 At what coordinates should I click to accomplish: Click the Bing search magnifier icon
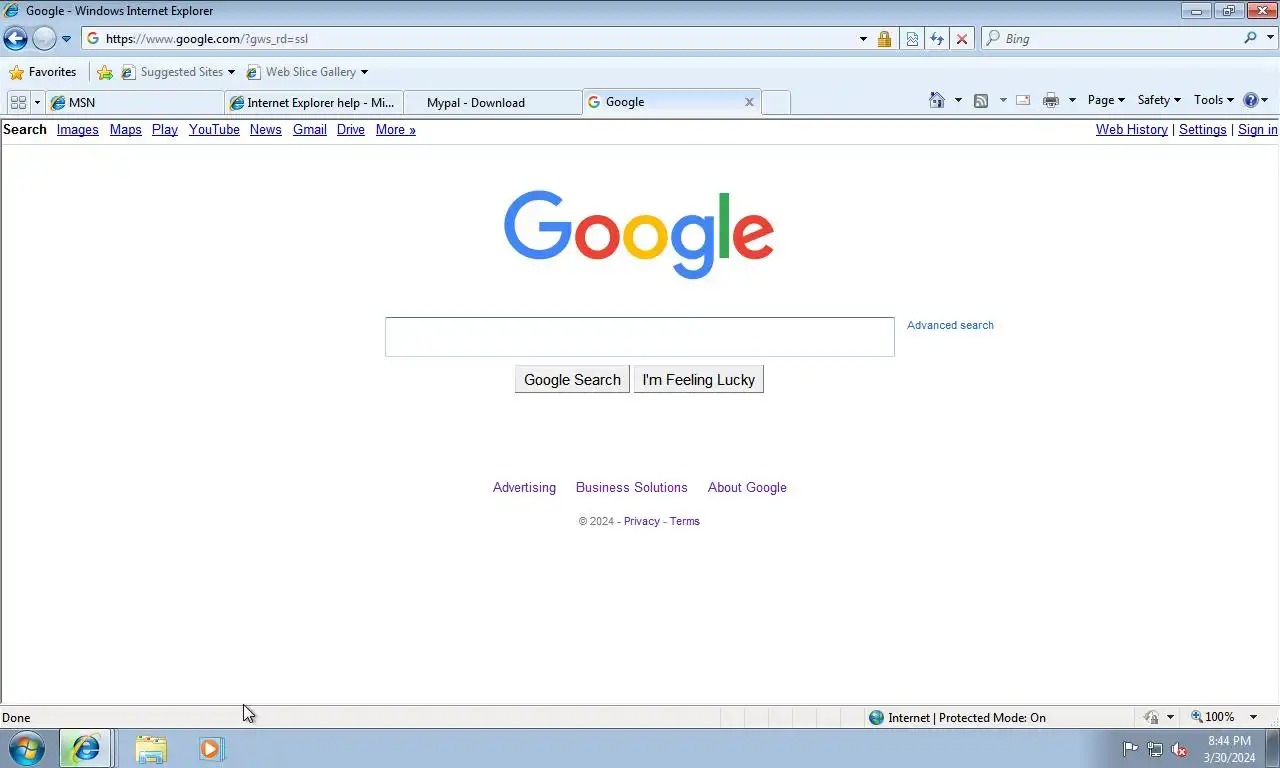(1250, 38)
